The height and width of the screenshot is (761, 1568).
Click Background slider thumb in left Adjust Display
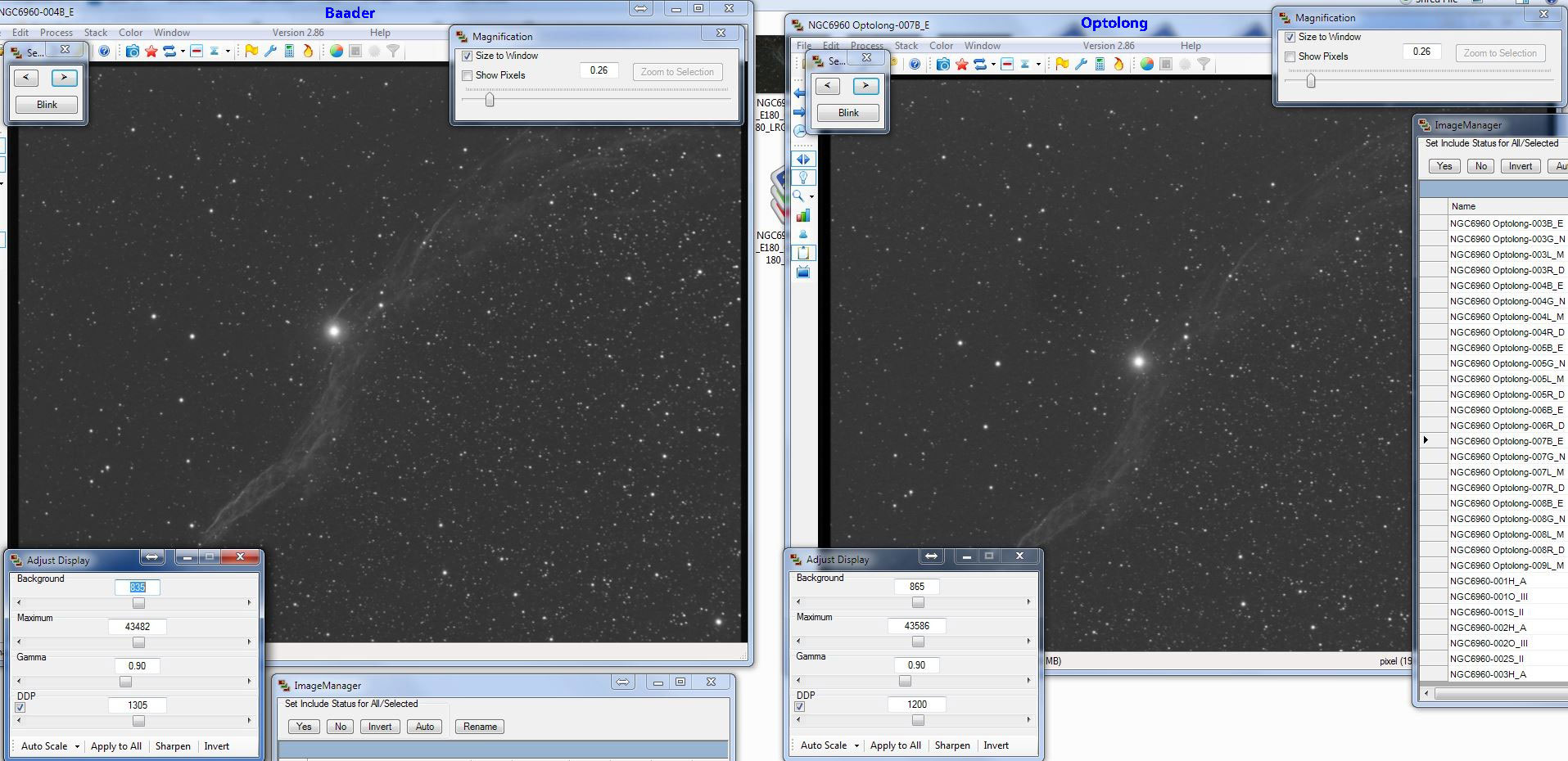coord(138,603)
